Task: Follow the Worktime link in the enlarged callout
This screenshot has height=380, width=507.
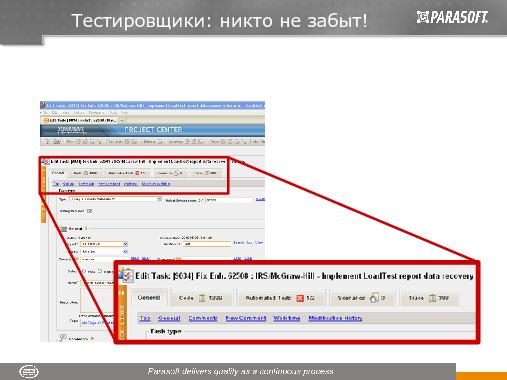Action: coord(287,318)
